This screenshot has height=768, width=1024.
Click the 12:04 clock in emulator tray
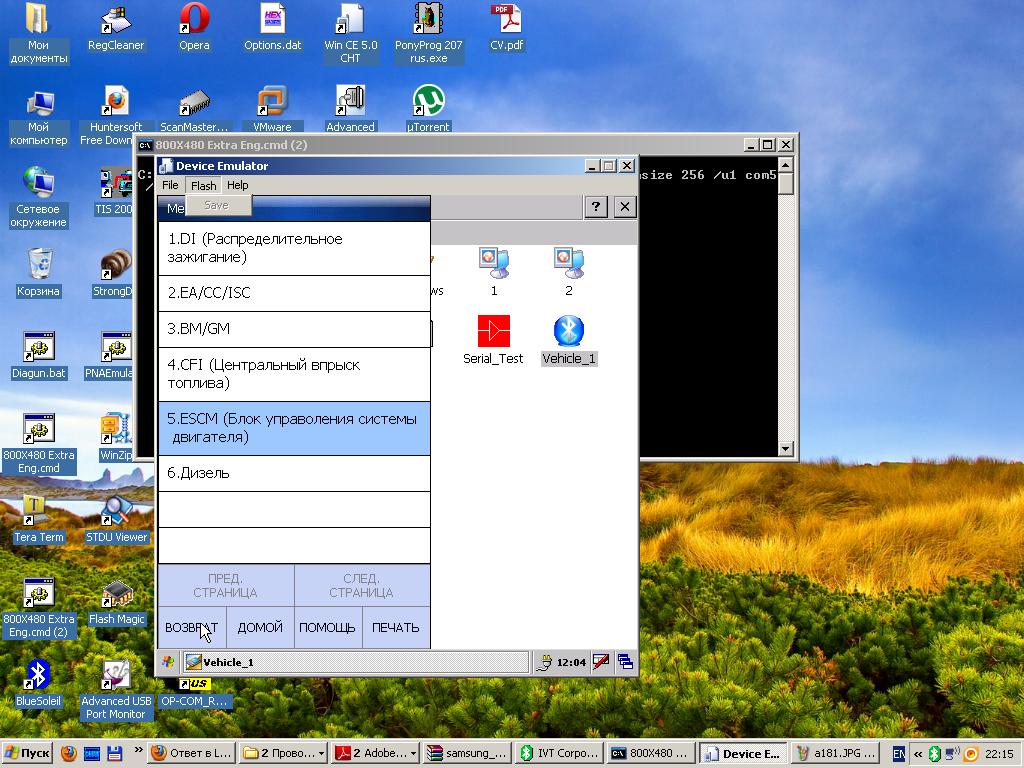pyautogui.click(x=571, y=663)
